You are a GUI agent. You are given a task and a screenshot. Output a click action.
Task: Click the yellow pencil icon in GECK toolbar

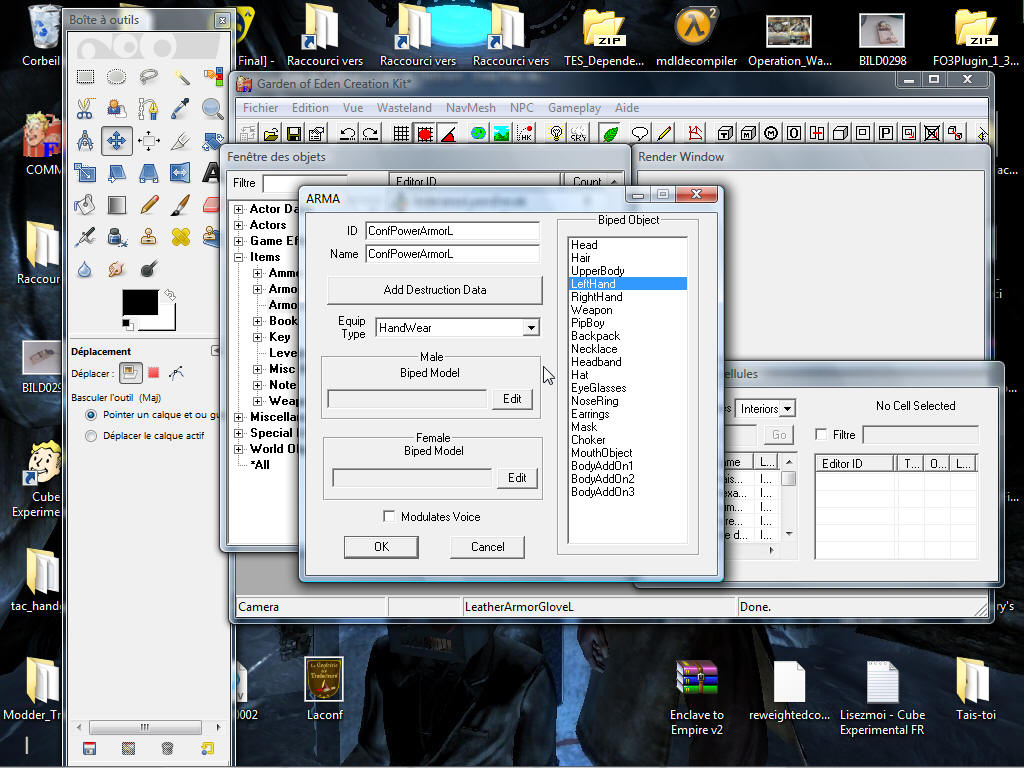664,134
